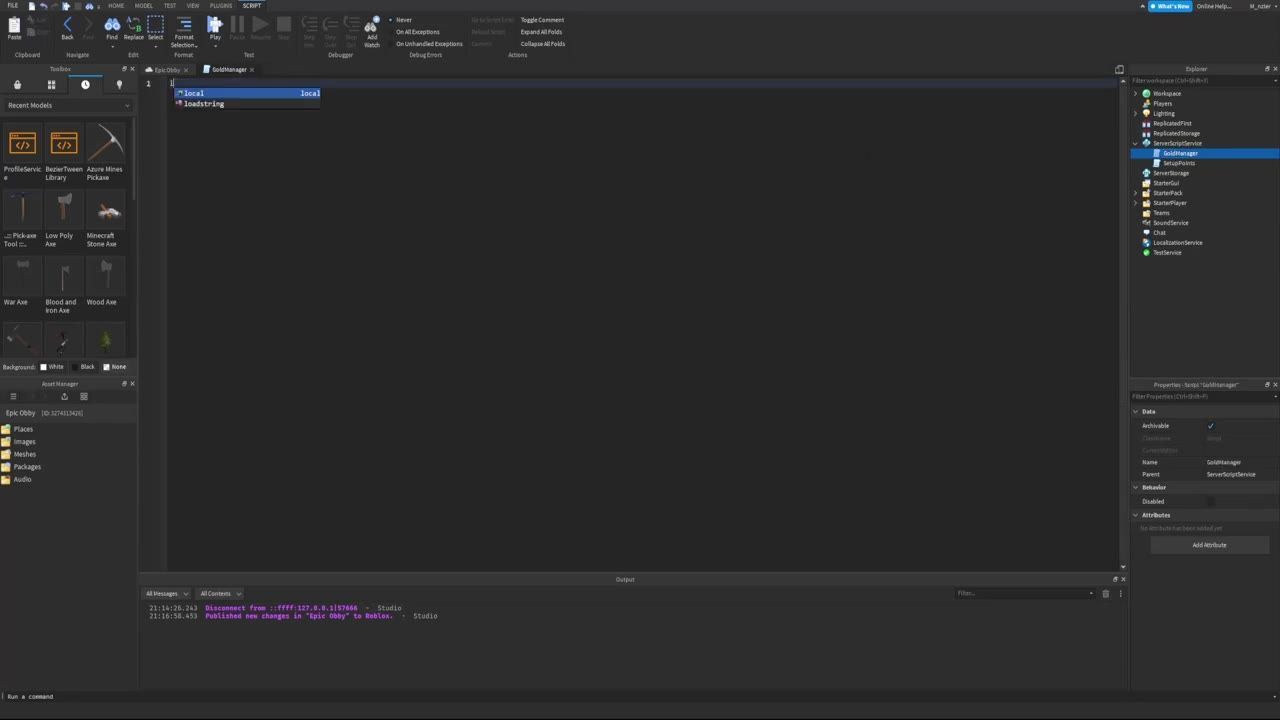Open the Toolbox Inventory lock tab
1280x720 pixels.
(17, 85)
